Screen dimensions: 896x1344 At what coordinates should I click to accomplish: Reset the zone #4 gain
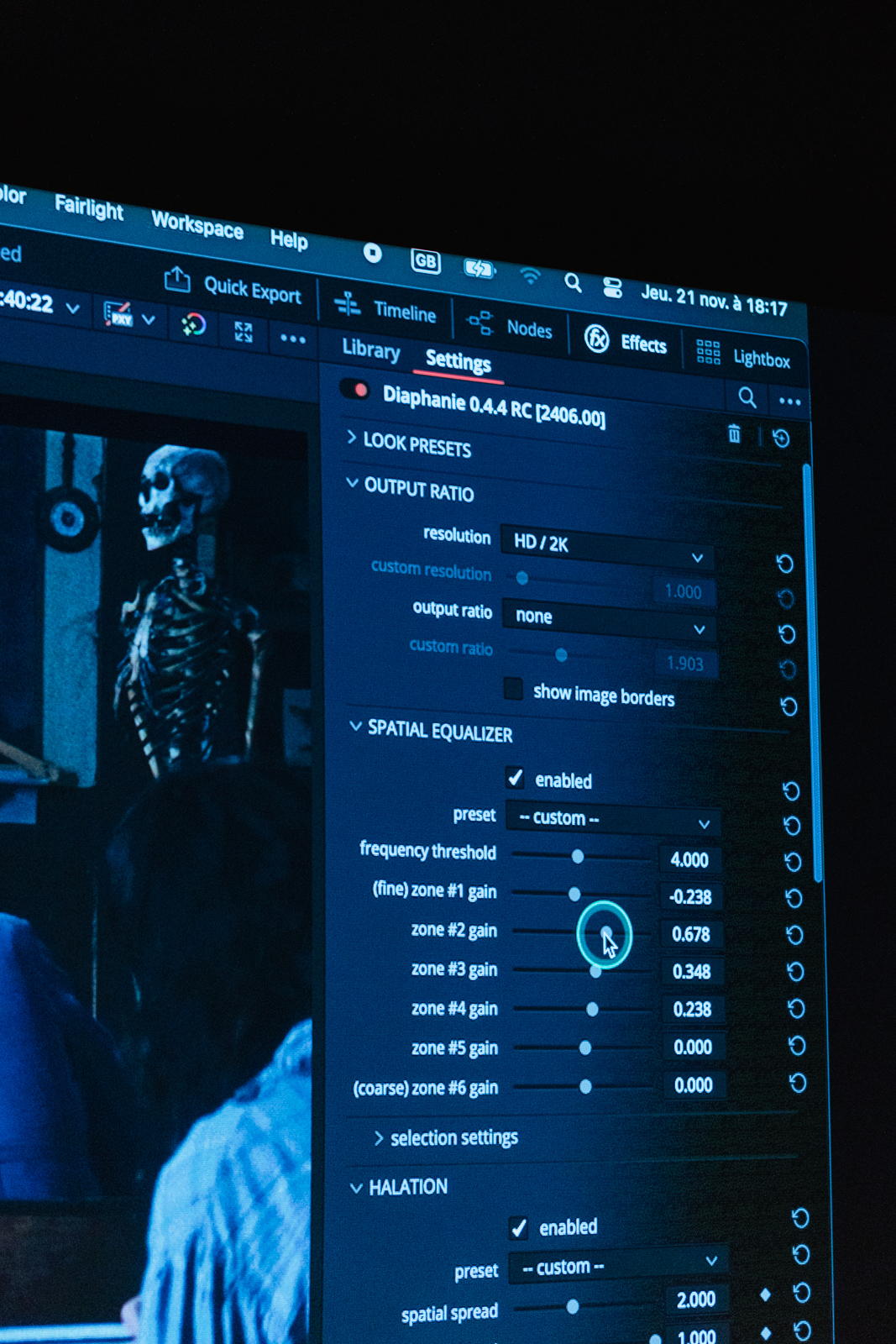(x=796, y=1008)
